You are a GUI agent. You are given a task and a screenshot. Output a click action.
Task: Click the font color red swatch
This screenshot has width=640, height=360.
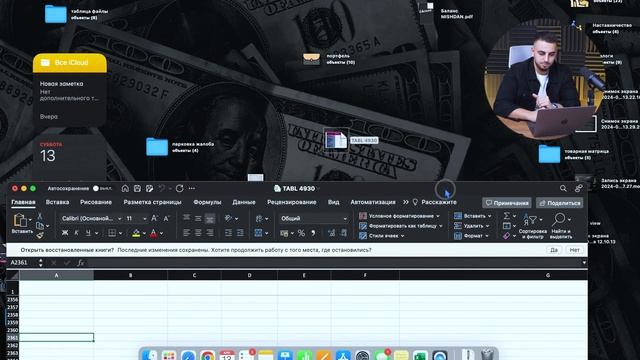(153, 233)
